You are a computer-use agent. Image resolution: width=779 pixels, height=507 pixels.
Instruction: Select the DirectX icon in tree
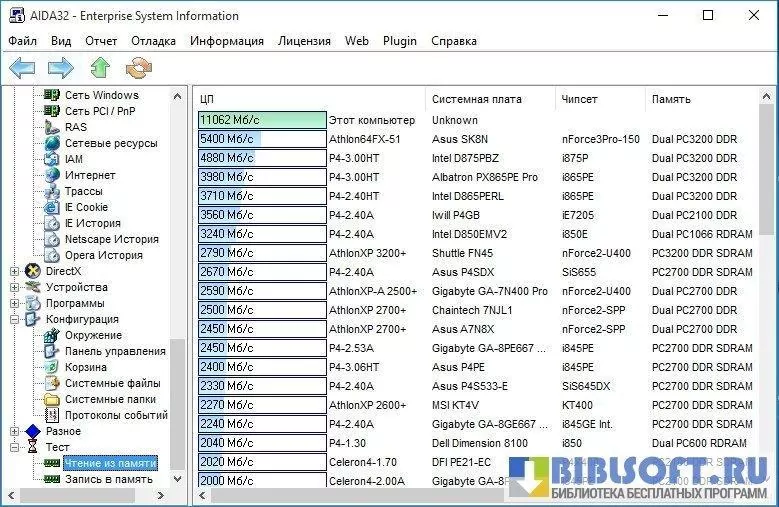[x=33, y=271]
